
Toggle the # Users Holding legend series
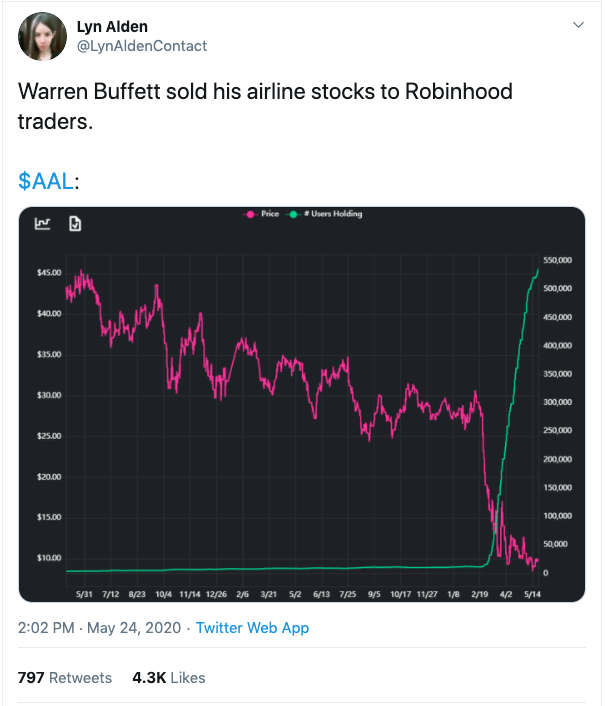[324, 214]
